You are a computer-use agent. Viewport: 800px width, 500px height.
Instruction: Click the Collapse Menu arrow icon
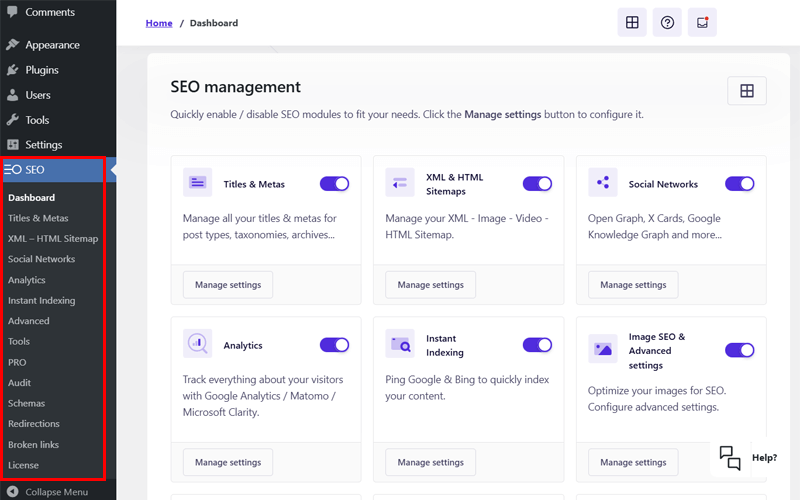(x=12, y=492)
